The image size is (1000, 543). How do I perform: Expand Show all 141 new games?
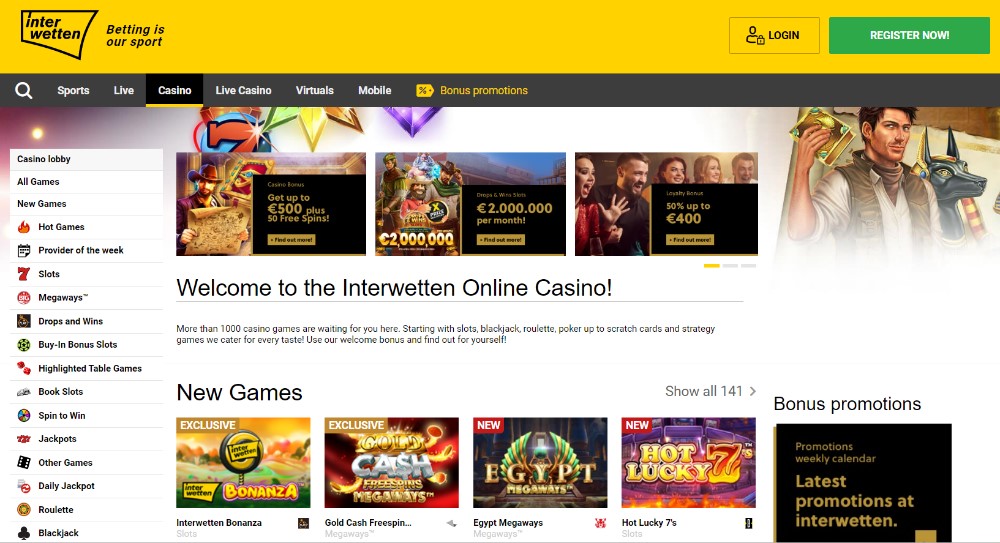click(710, 391)
